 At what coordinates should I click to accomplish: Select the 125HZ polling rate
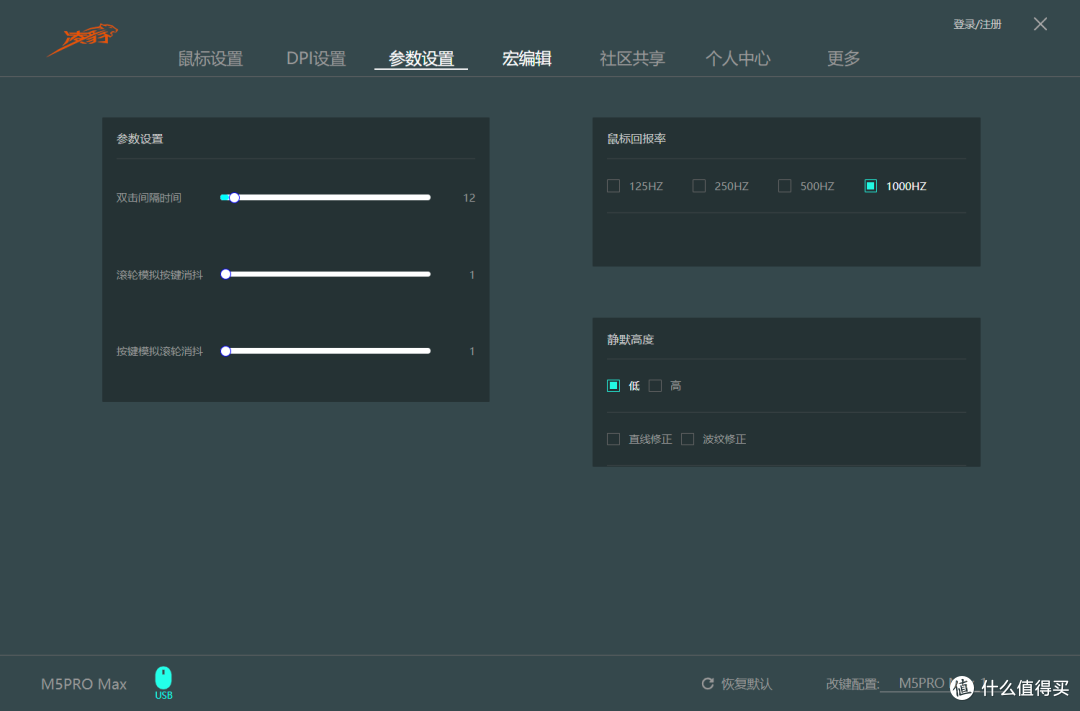pos(613,186)
